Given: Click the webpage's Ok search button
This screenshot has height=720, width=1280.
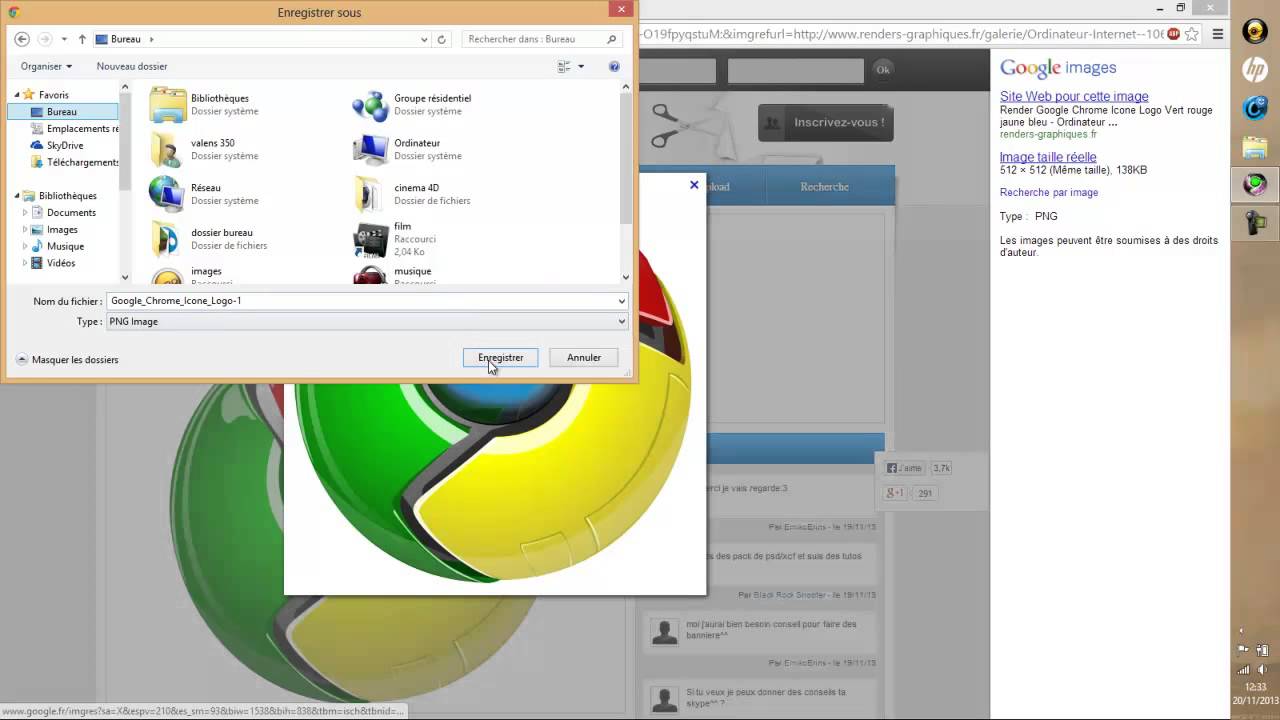Looking at the screenshot, I should [x=883, y=69].
